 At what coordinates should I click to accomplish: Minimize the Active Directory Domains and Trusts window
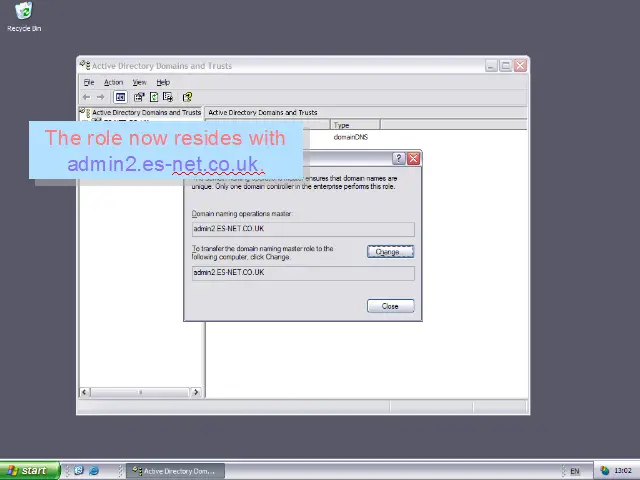click(491, 65)
